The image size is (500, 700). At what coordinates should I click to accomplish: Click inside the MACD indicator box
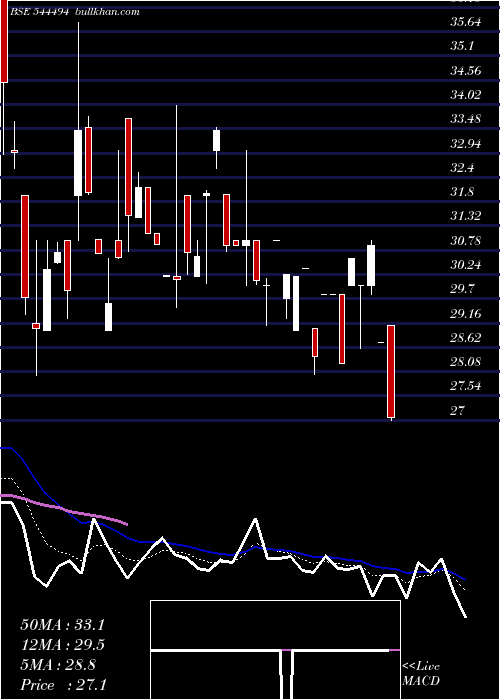pos(275,650)
